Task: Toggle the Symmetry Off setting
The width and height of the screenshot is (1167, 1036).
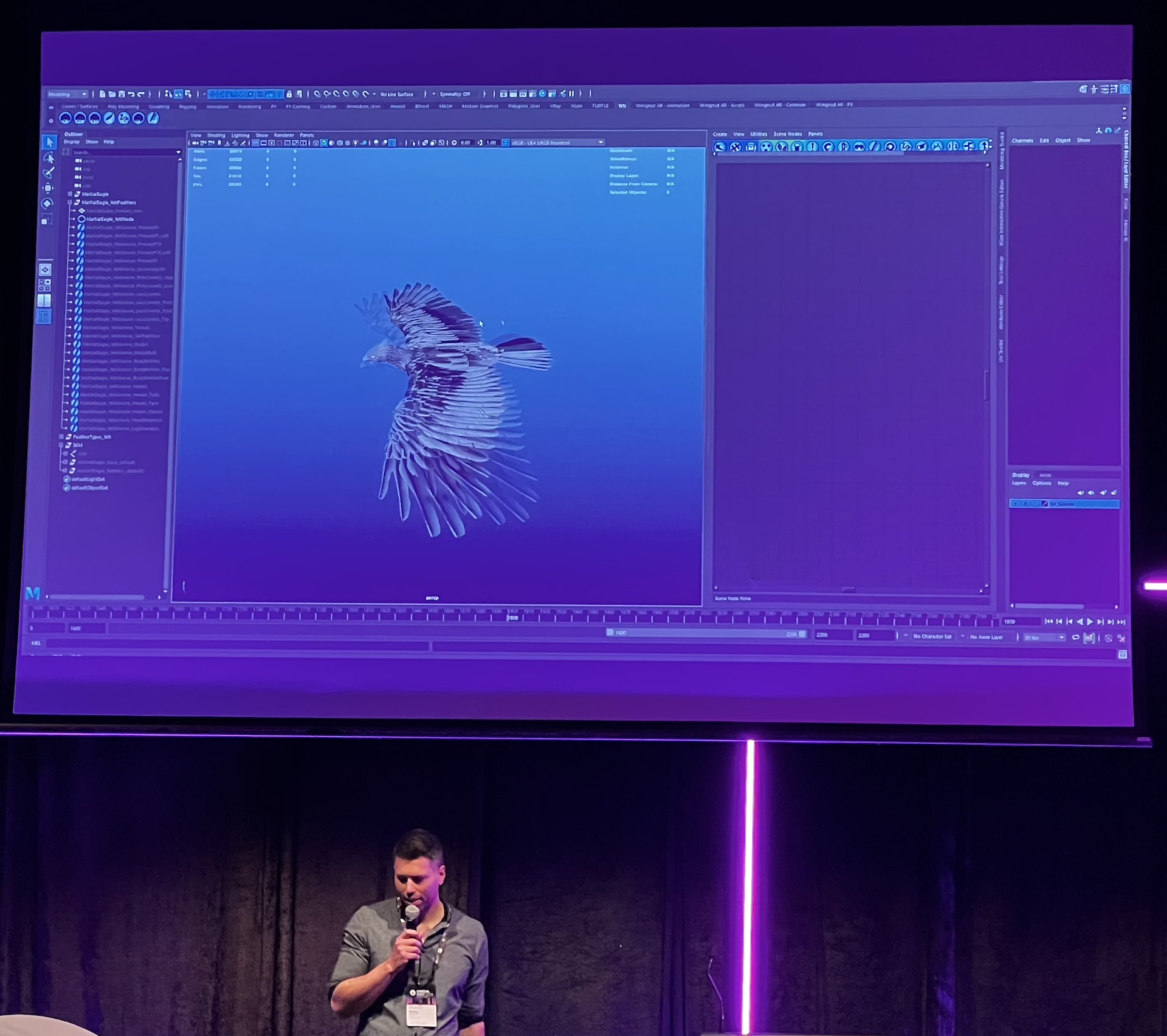Action: point(455,94)
